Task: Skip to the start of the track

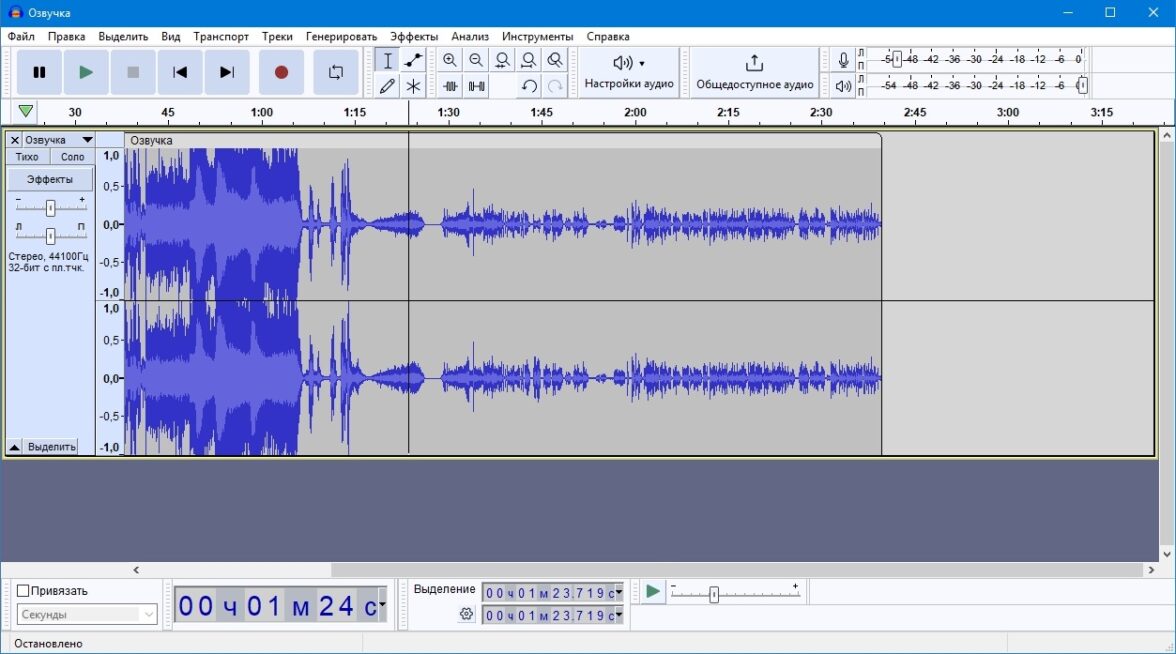Action: point(180,72)
